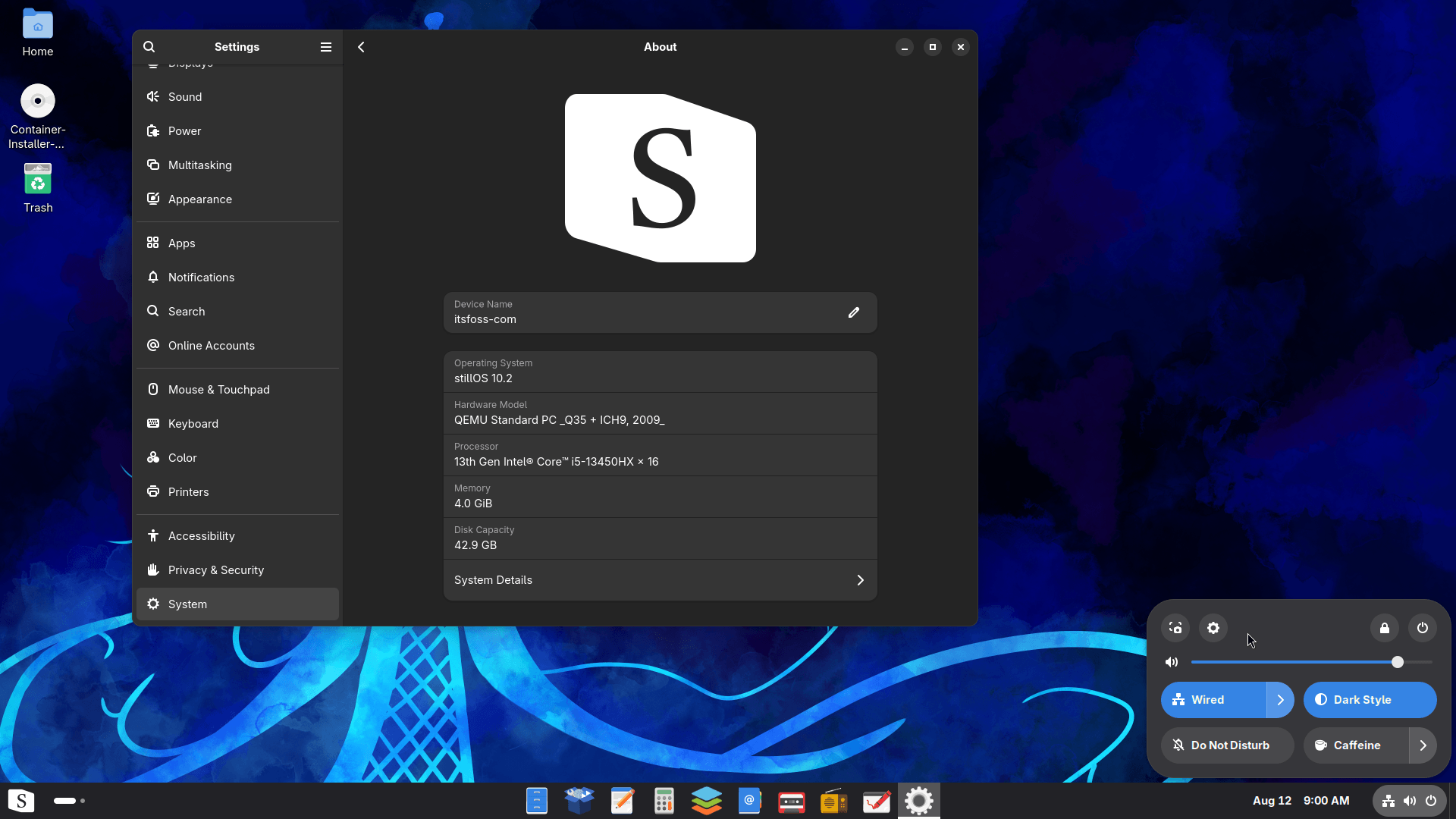Click the Operating System stillOS 10.2 row
Screen dimensions: 1456x819
(660, 372)
